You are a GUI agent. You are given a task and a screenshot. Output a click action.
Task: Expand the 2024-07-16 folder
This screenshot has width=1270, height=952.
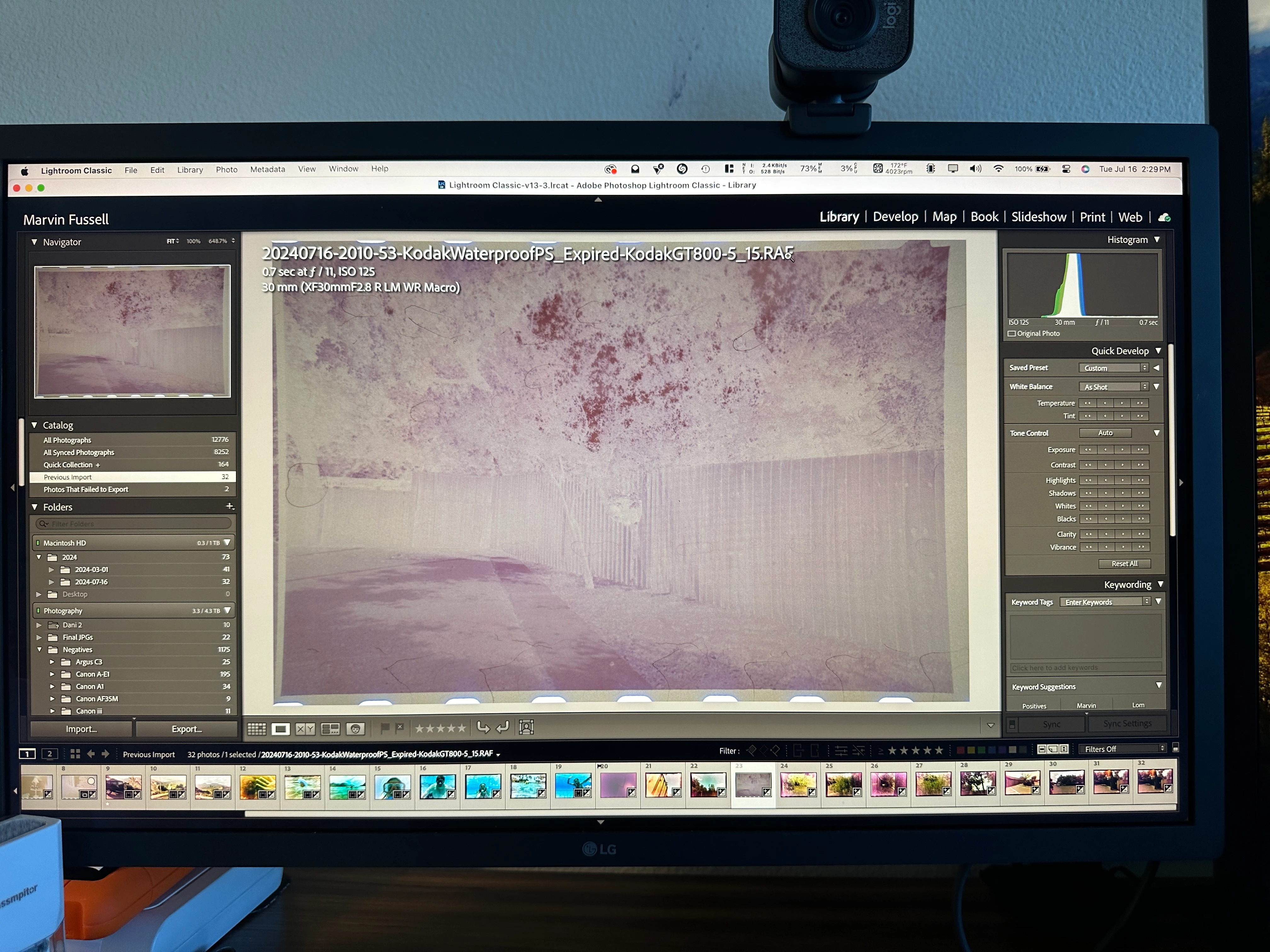[x=52, y=582]
